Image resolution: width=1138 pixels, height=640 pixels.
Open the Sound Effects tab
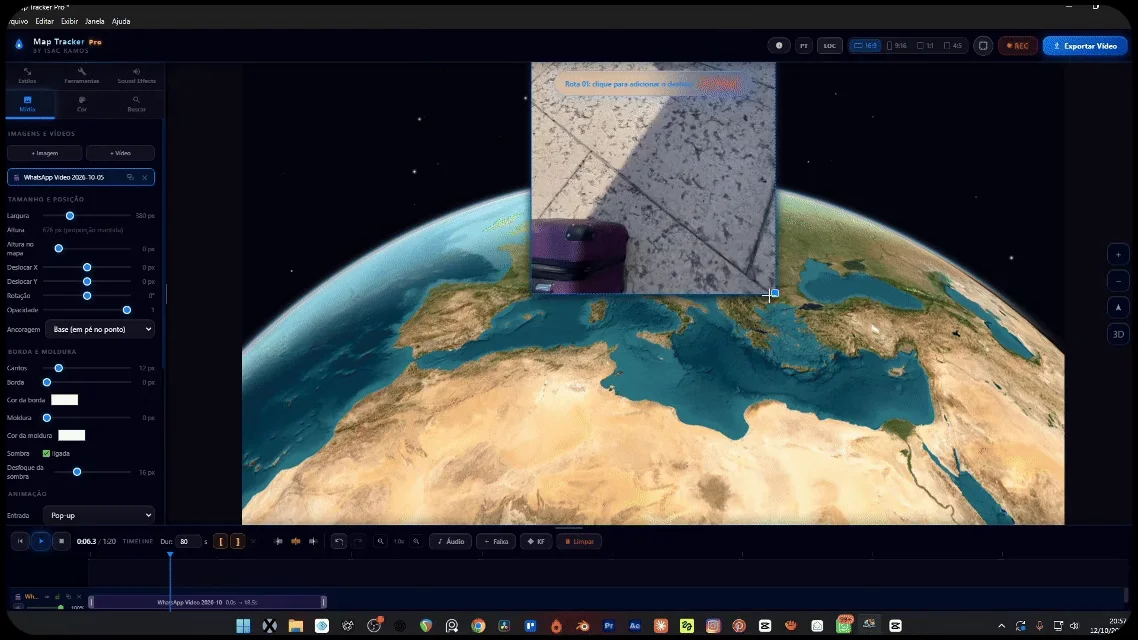click(x=136, y=75)
